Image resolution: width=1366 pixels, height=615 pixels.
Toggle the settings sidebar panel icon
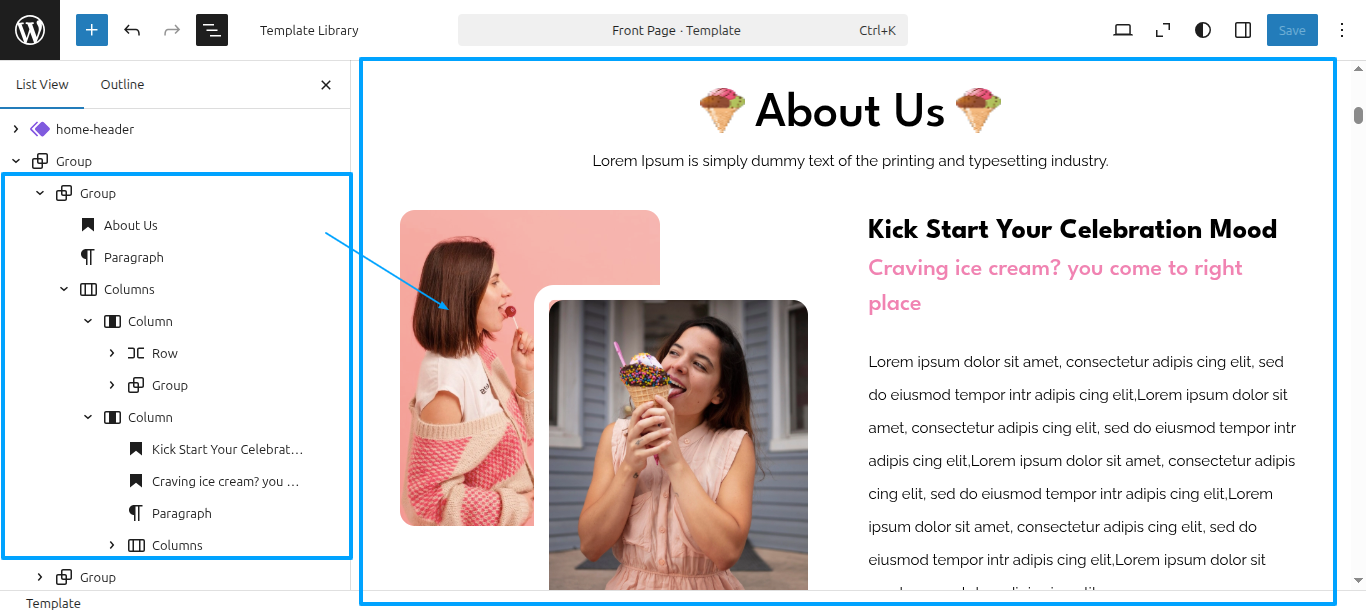(1243, 30)
